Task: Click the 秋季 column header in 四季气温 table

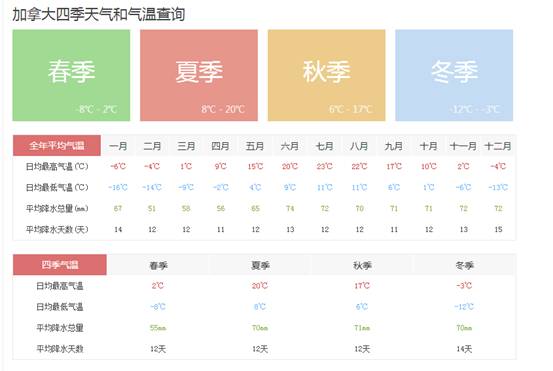Action: [x=362, y=265]
